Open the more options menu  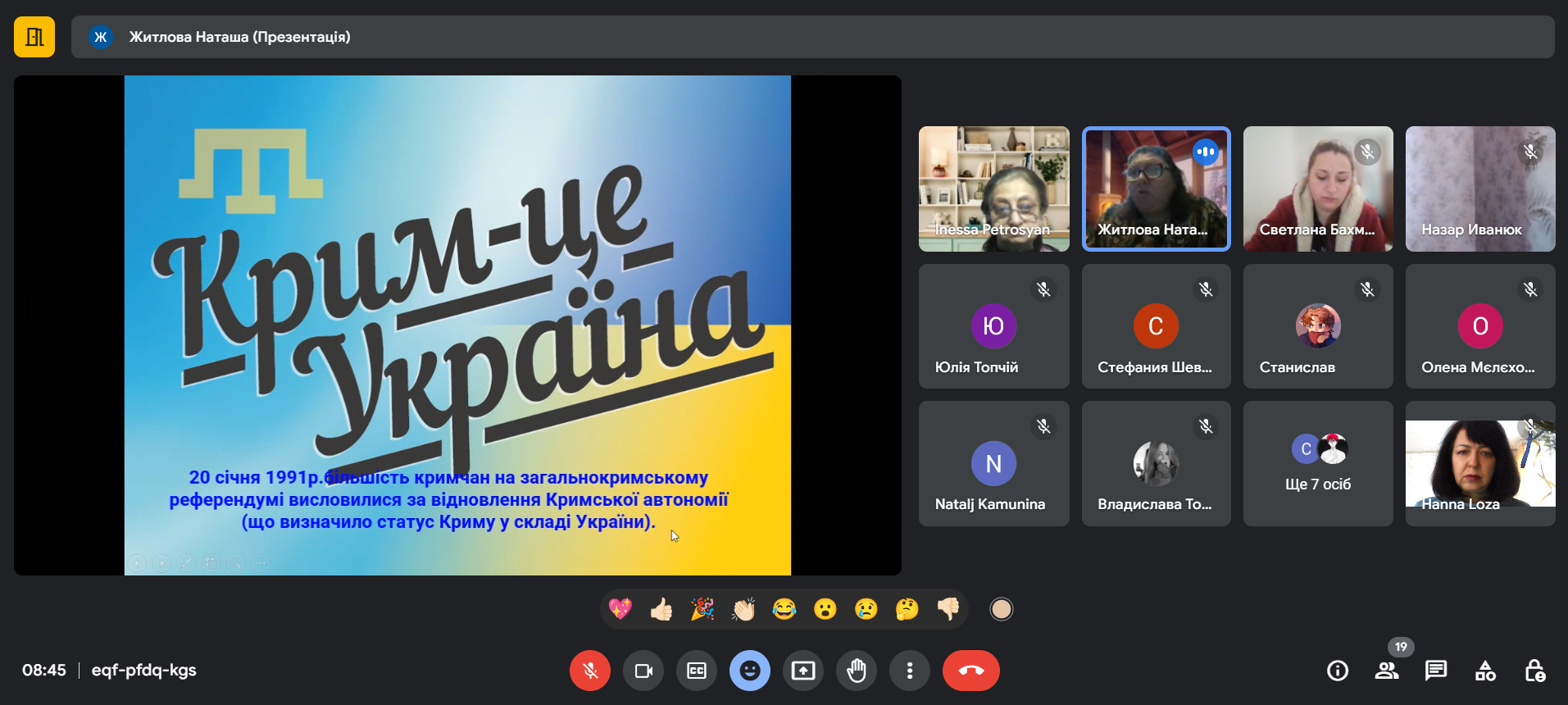pyautogui.click(x=910, y=671)
